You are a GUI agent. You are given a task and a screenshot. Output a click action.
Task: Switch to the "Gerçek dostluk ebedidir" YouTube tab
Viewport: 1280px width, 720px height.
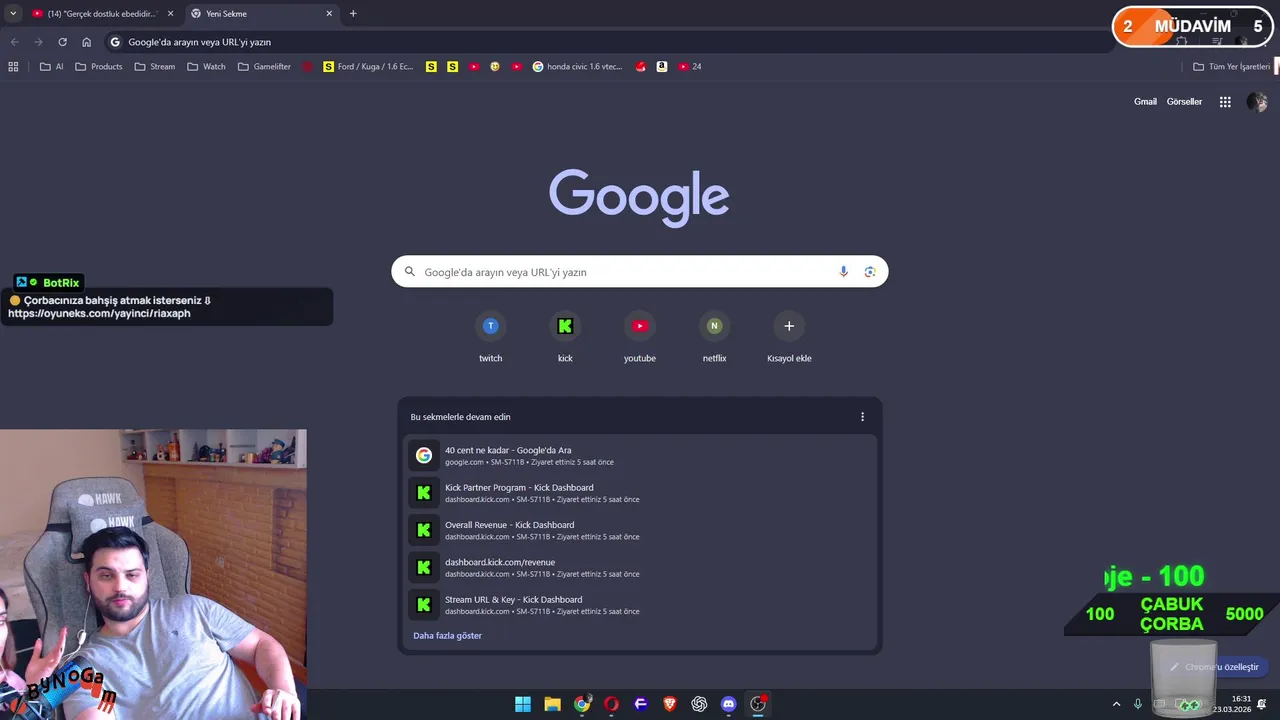pos(103,14)
